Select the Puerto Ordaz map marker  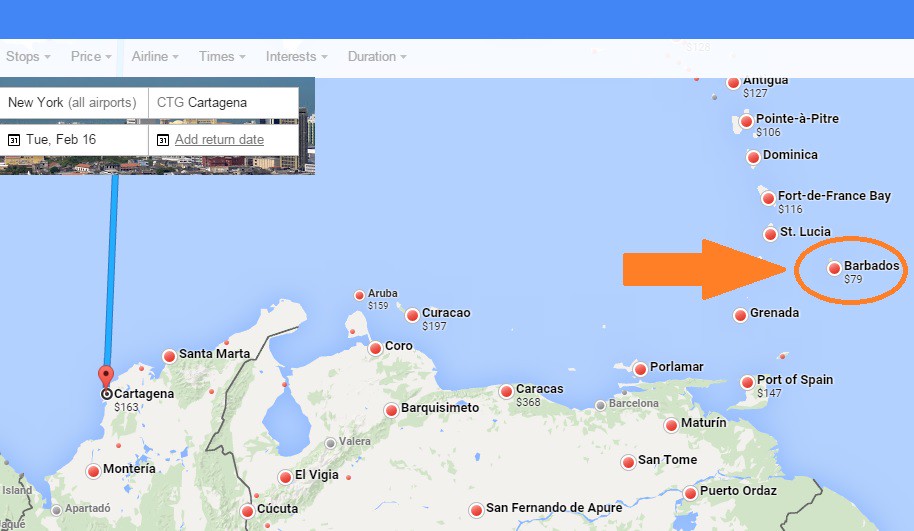click(x=690, y=493)
